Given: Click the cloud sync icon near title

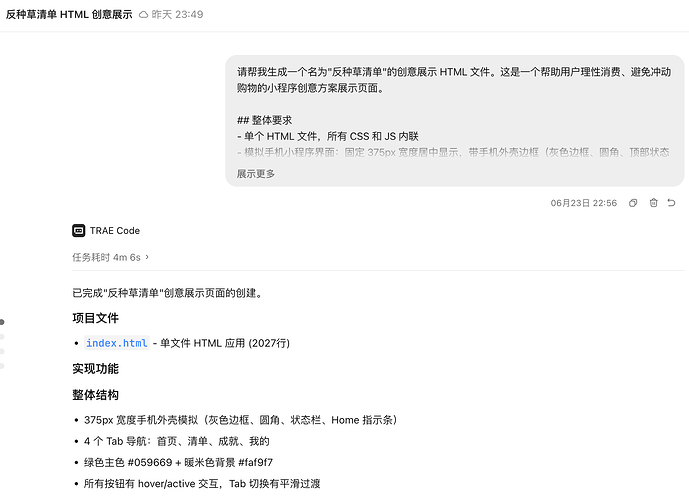Looking at the screenshot, I should pyautogui.click(x=143, y=15).
